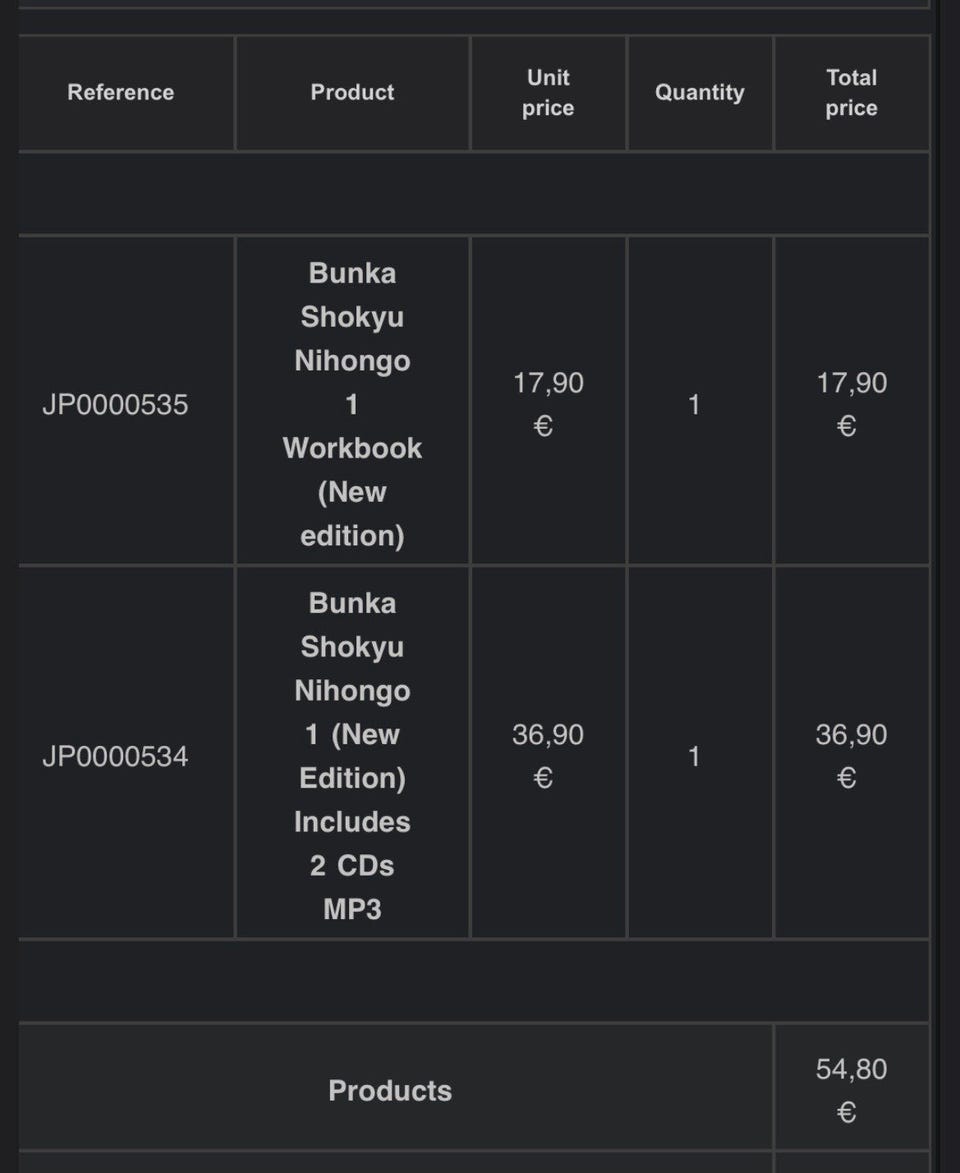Click the partially visible row below Products
The width and height of the screenshot is (960, 1173).
pos(474,1163)
